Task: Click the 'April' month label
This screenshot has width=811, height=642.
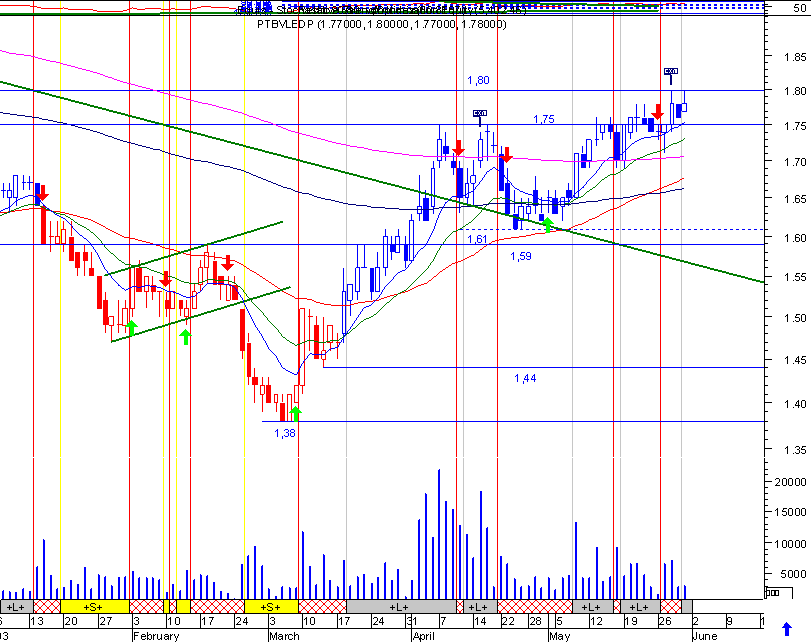Action: point(424,636)
